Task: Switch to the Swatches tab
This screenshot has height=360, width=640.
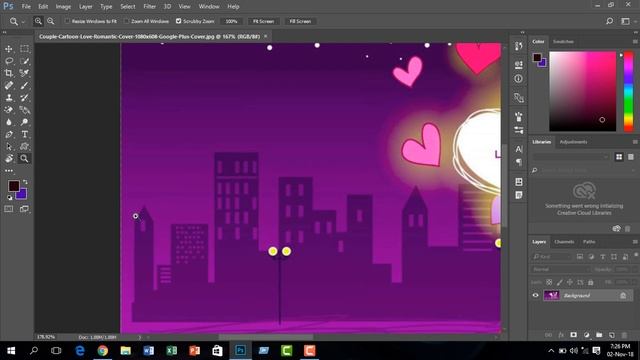Action: (x=563, y=42)
